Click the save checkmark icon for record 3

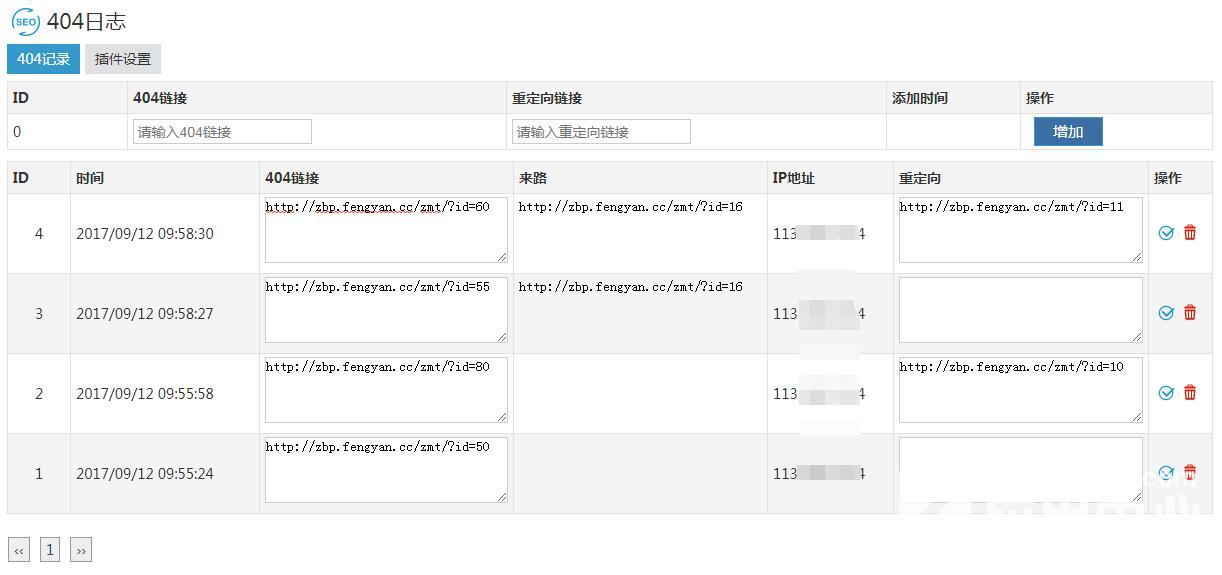[1166, 313]
